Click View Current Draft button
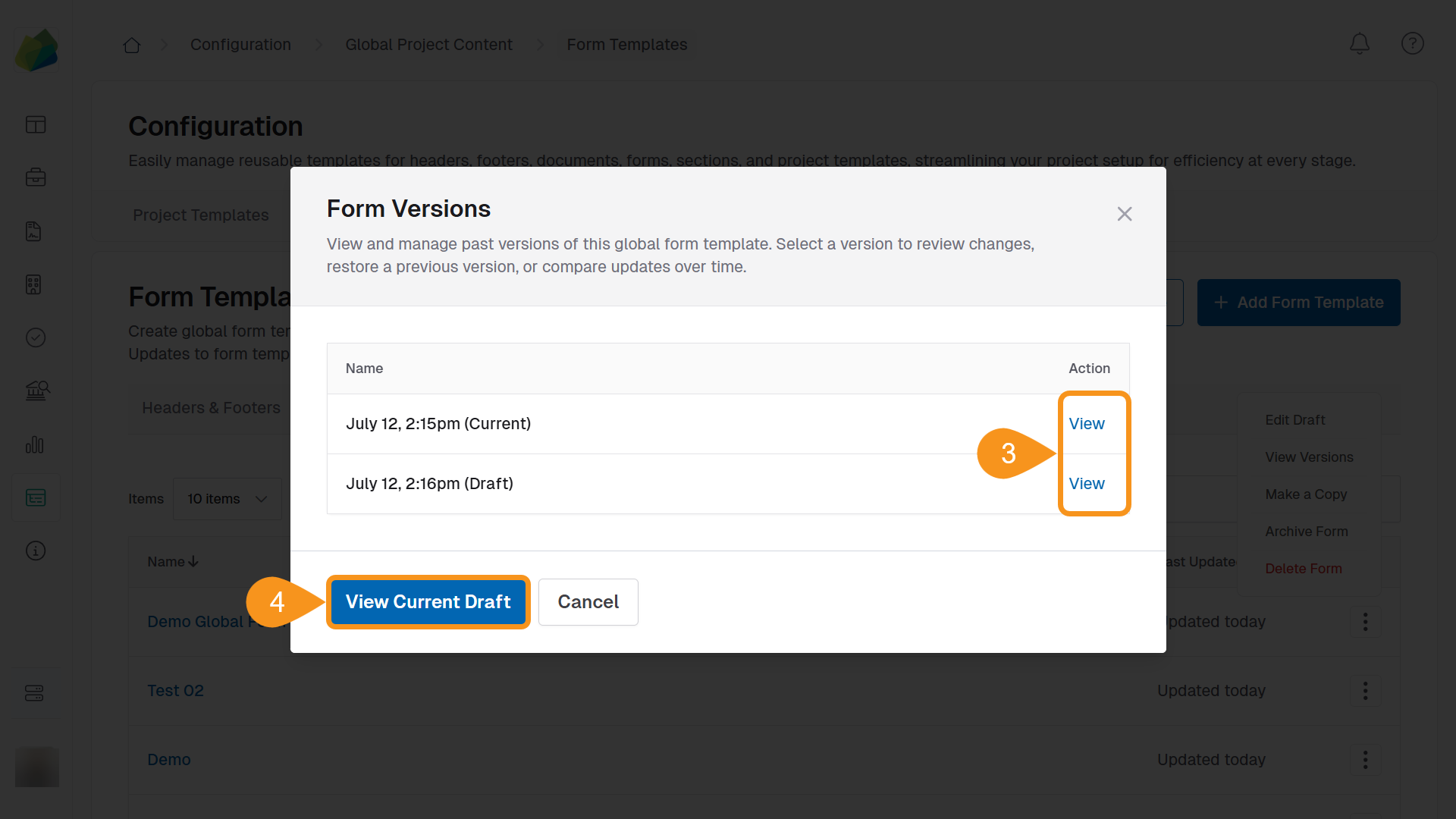This screenshot has height=819, width=1456. coord(428,602)
